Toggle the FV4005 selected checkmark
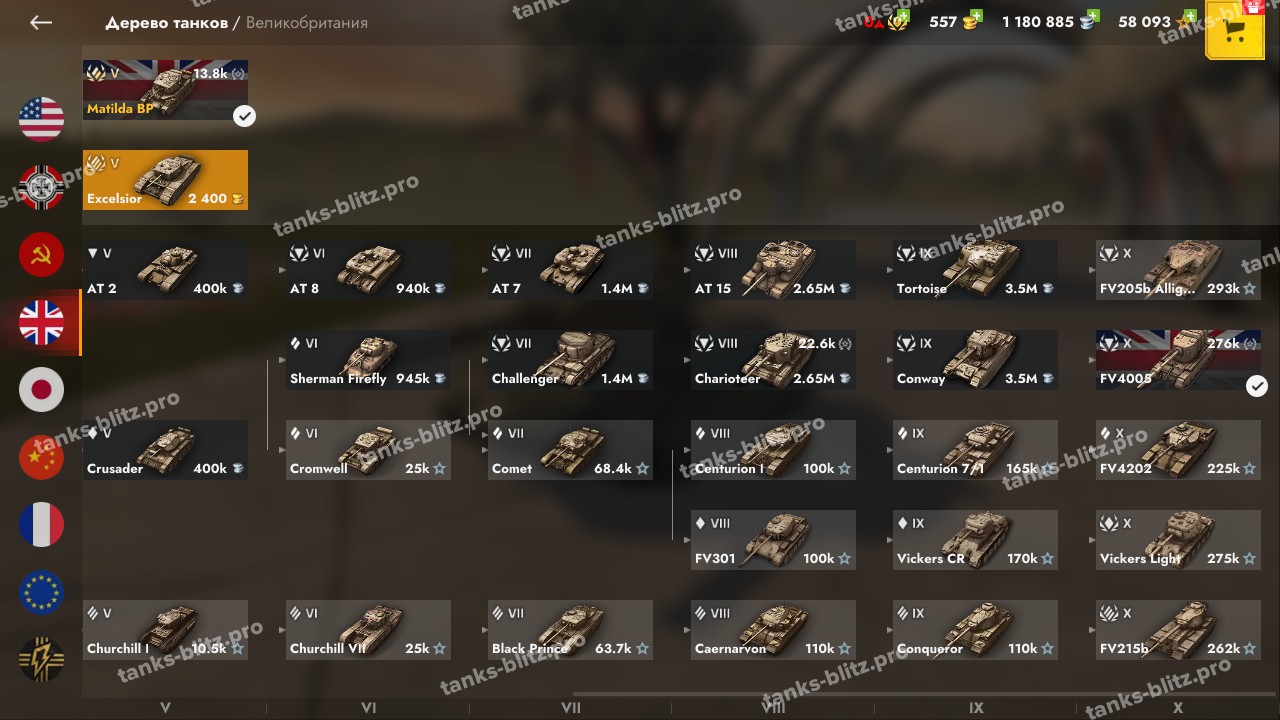Screen dimensions: 1280x720 pos(1257,386)
